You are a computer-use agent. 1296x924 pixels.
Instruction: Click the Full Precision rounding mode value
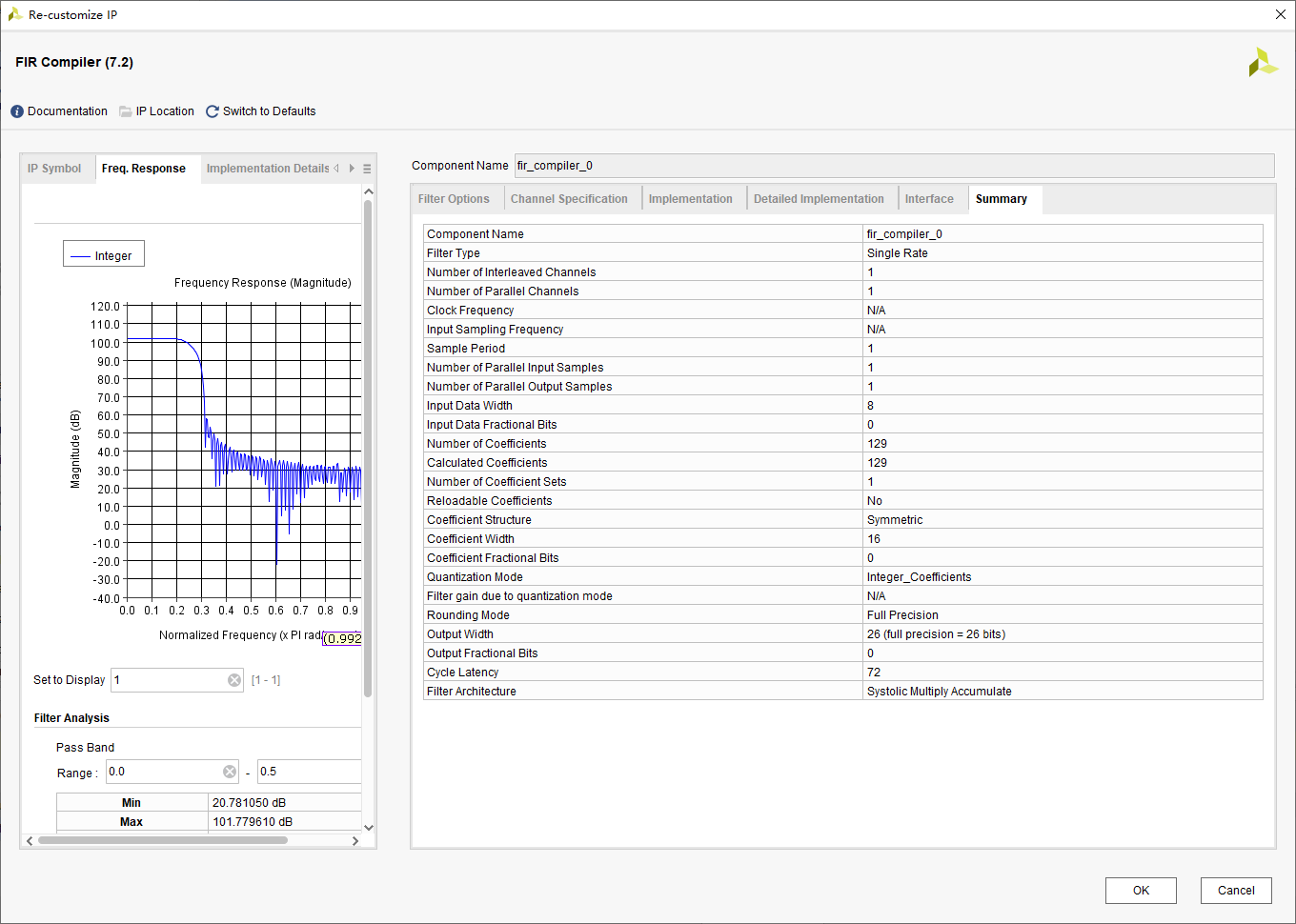(902, 615)
